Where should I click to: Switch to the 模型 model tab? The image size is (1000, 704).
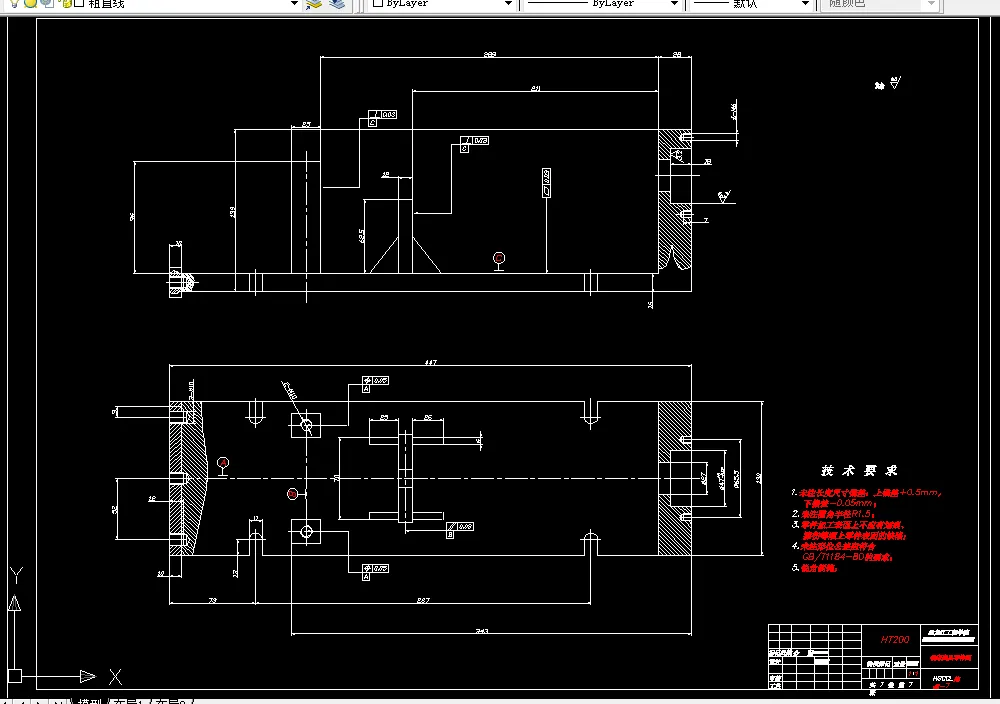(89, 701)
